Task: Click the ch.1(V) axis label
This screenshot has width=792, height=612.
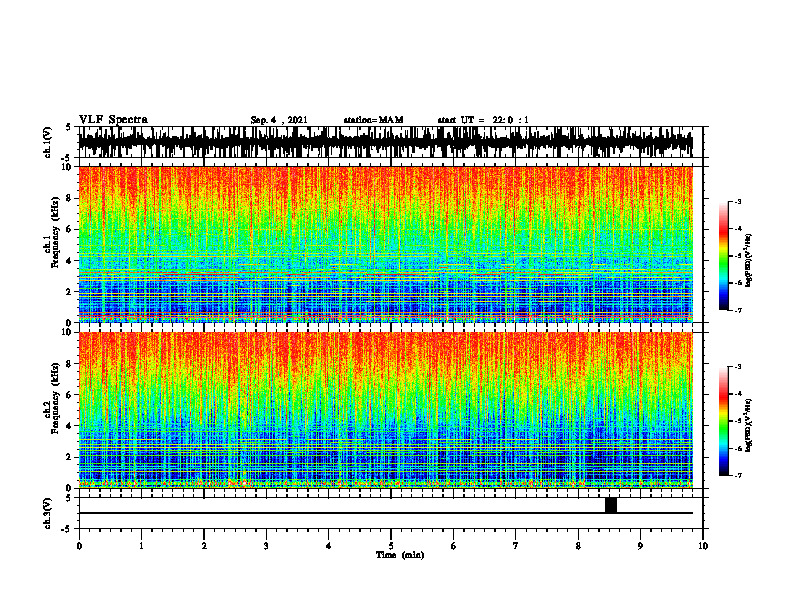Action: pyautogui.click(x=47, y=142)
